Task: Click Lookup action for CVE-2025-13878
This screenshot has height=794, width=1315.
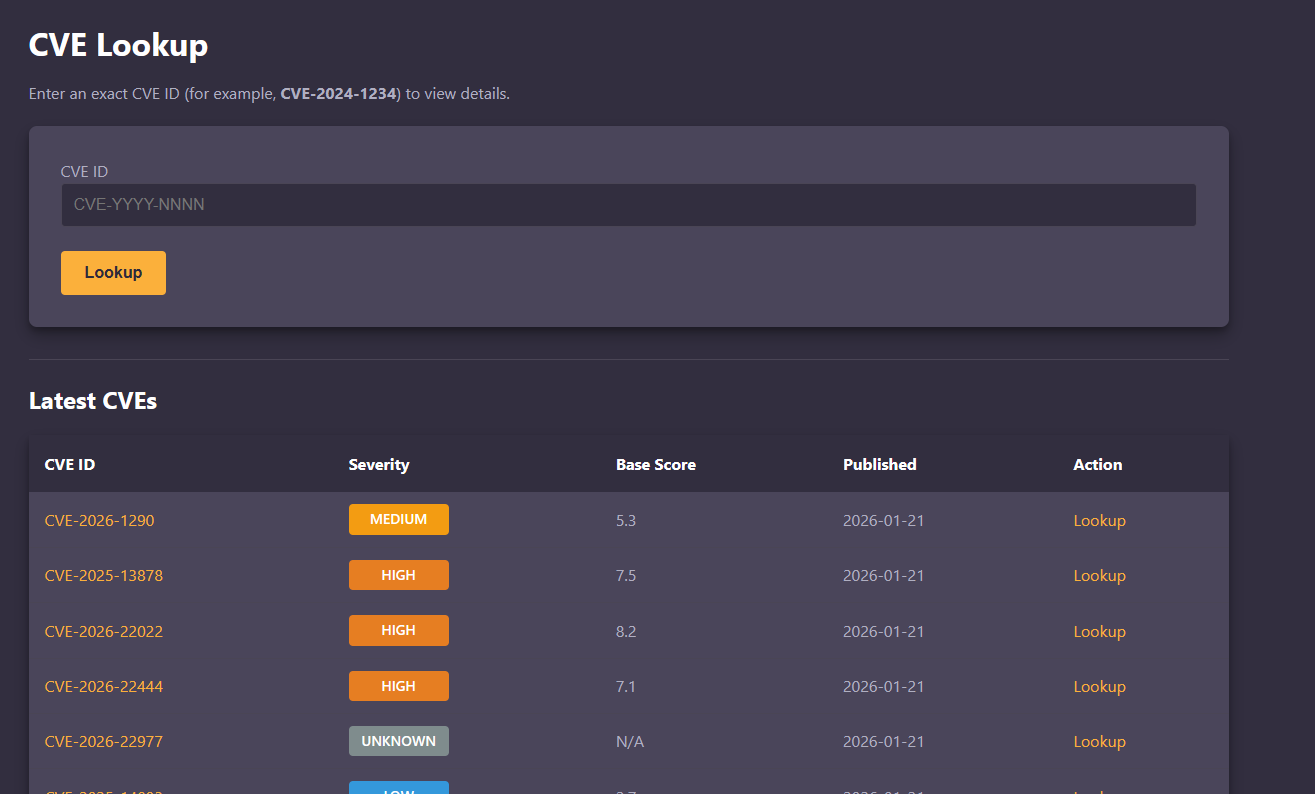Action: (1099, 576)
